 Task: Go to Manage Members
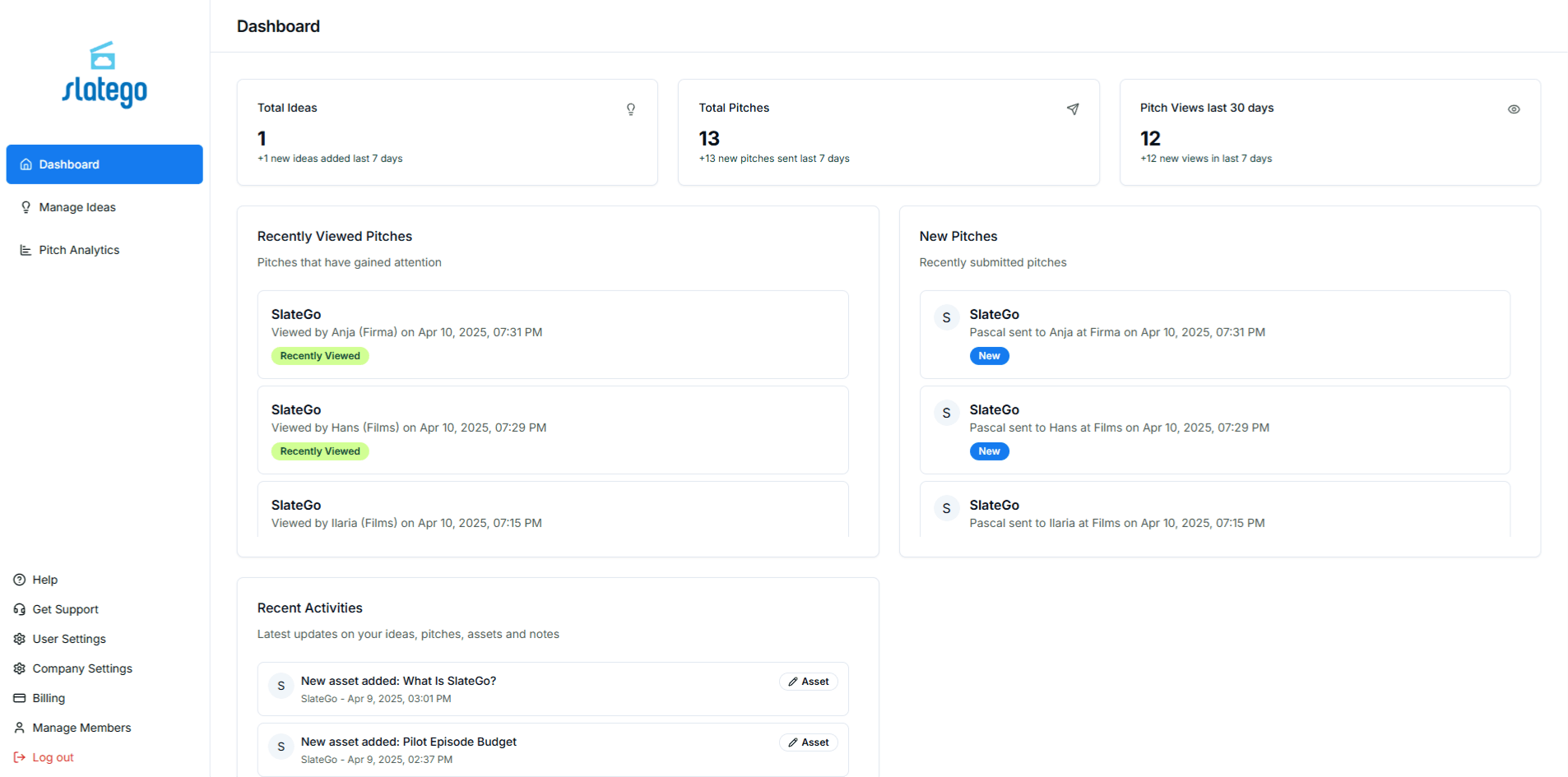coord(81,728)
